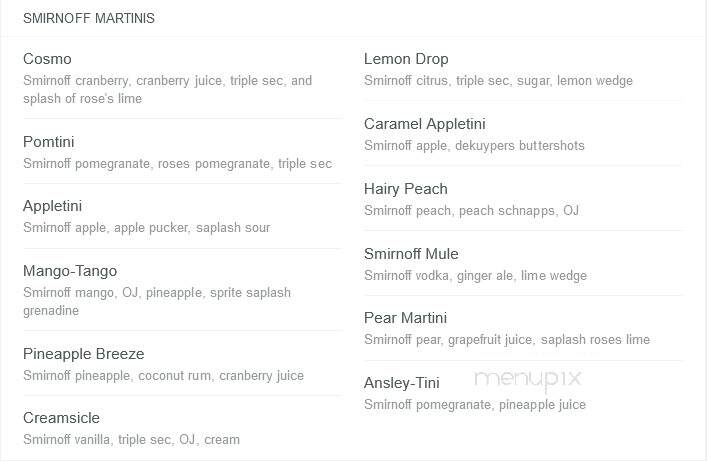The width and height of the screenshot is (707, 461).
Task: Click Smirnoff Mule's ginger ale description
Action: 475,275
